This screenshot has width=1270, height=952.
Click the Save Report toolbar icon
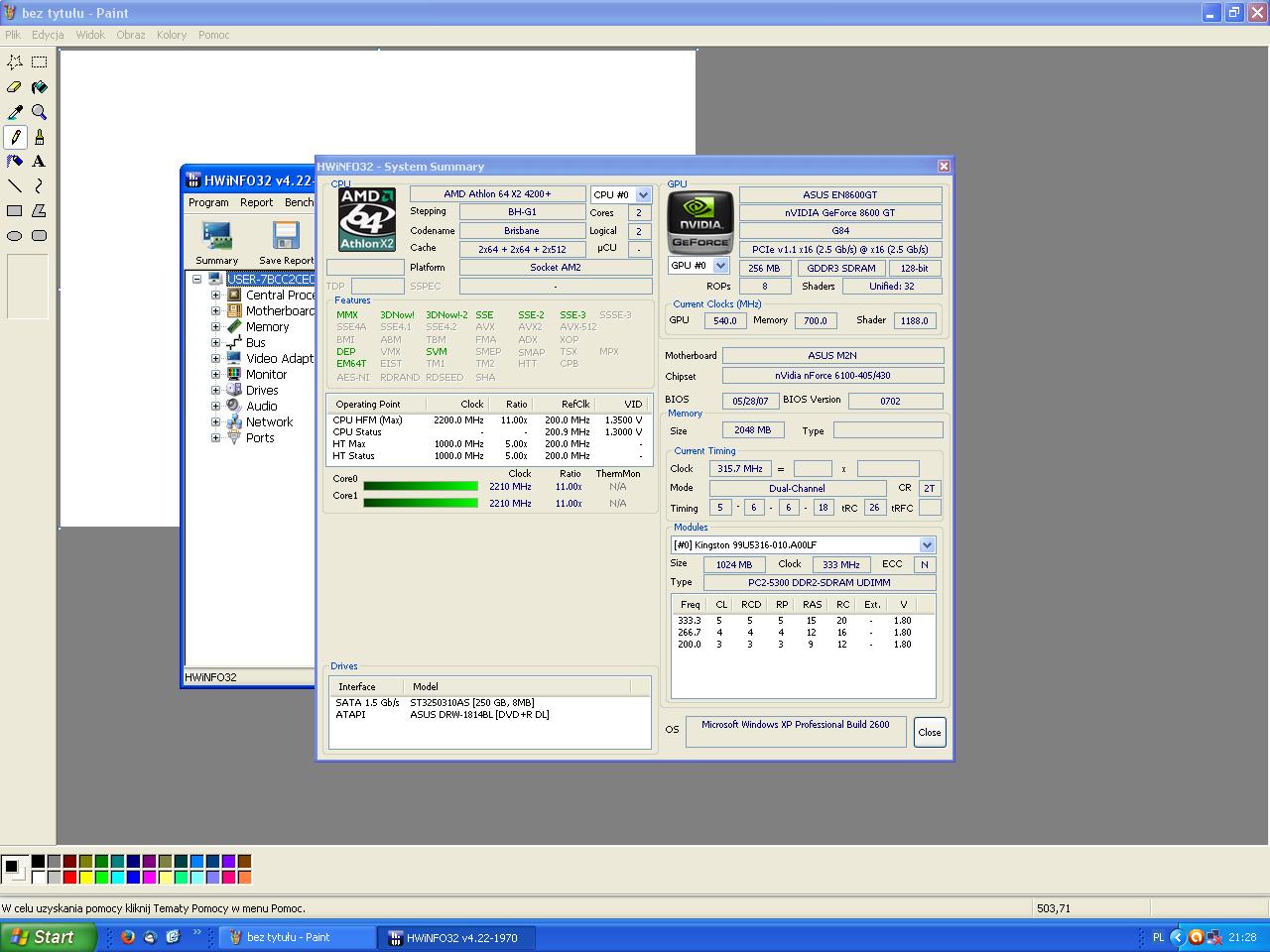coord(286,243)
